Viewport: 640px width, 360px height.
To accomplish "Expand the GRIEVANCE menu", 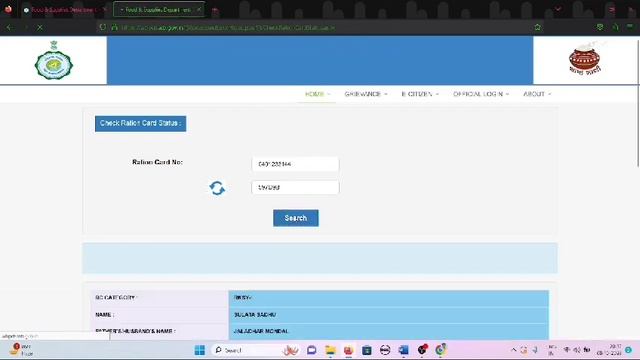I will pos(366,94).
